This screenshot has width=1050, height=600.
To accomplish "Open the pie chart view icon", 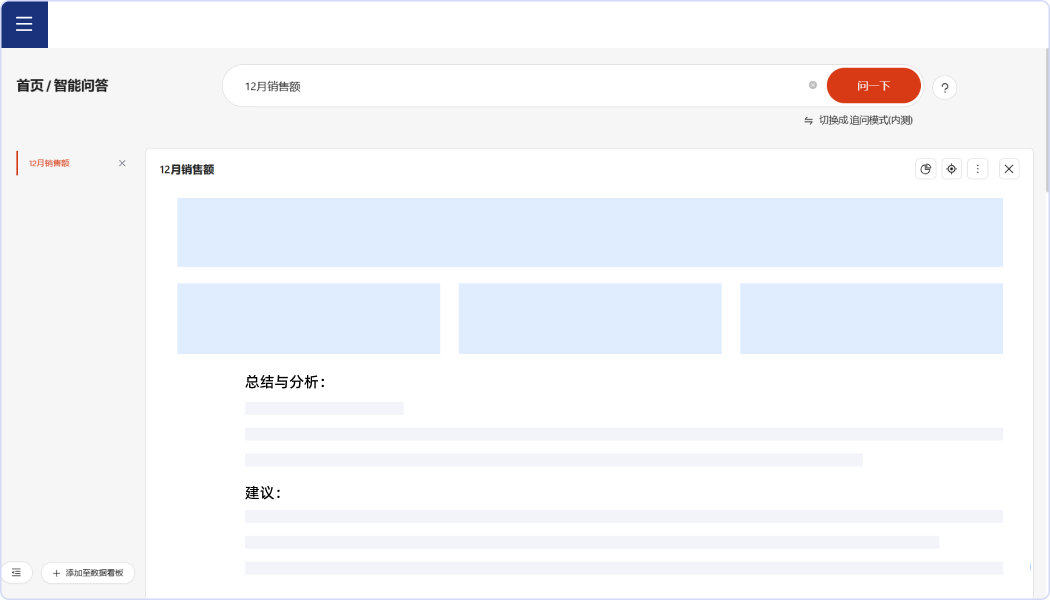I will 925,169.
